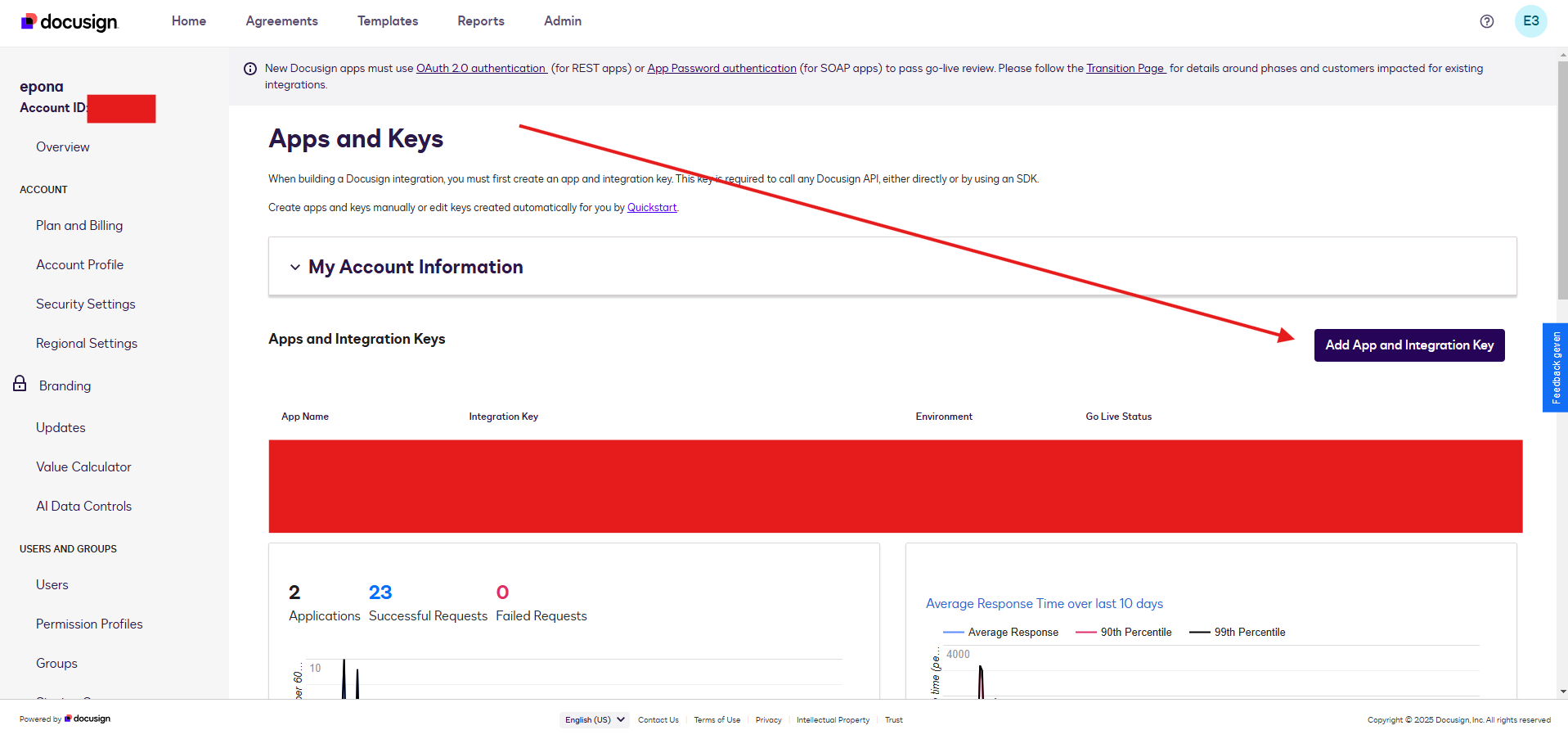The width and height of the screenshot is (1568, 739).
Task: Switch to the Templates tab
Action: pyautogui.click(x=387, y=21)
